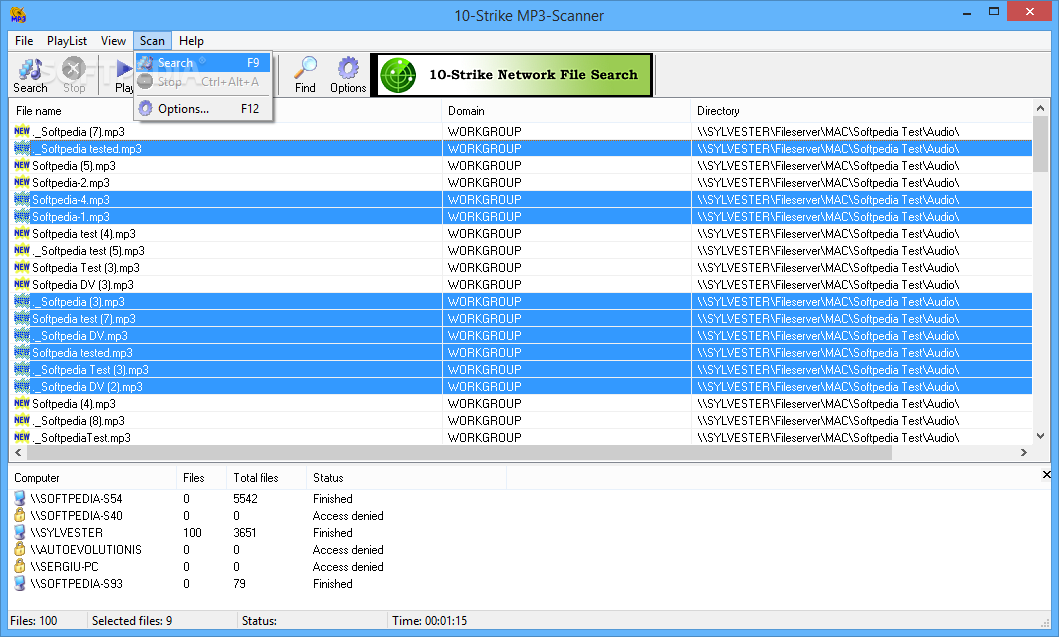
Task: Click the Files column header
Action: pyautogui.click(x=201, y=478)
